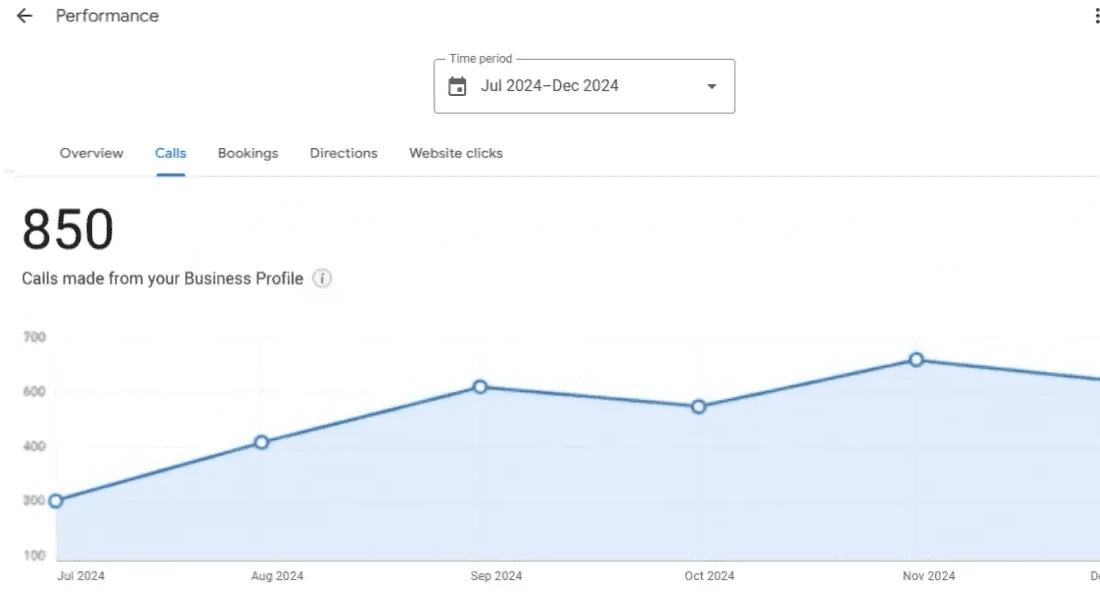This screenshot has width=1100, height=608.
Task: Click the October 2024 data point marker
Action: click(x=697, y=407)
